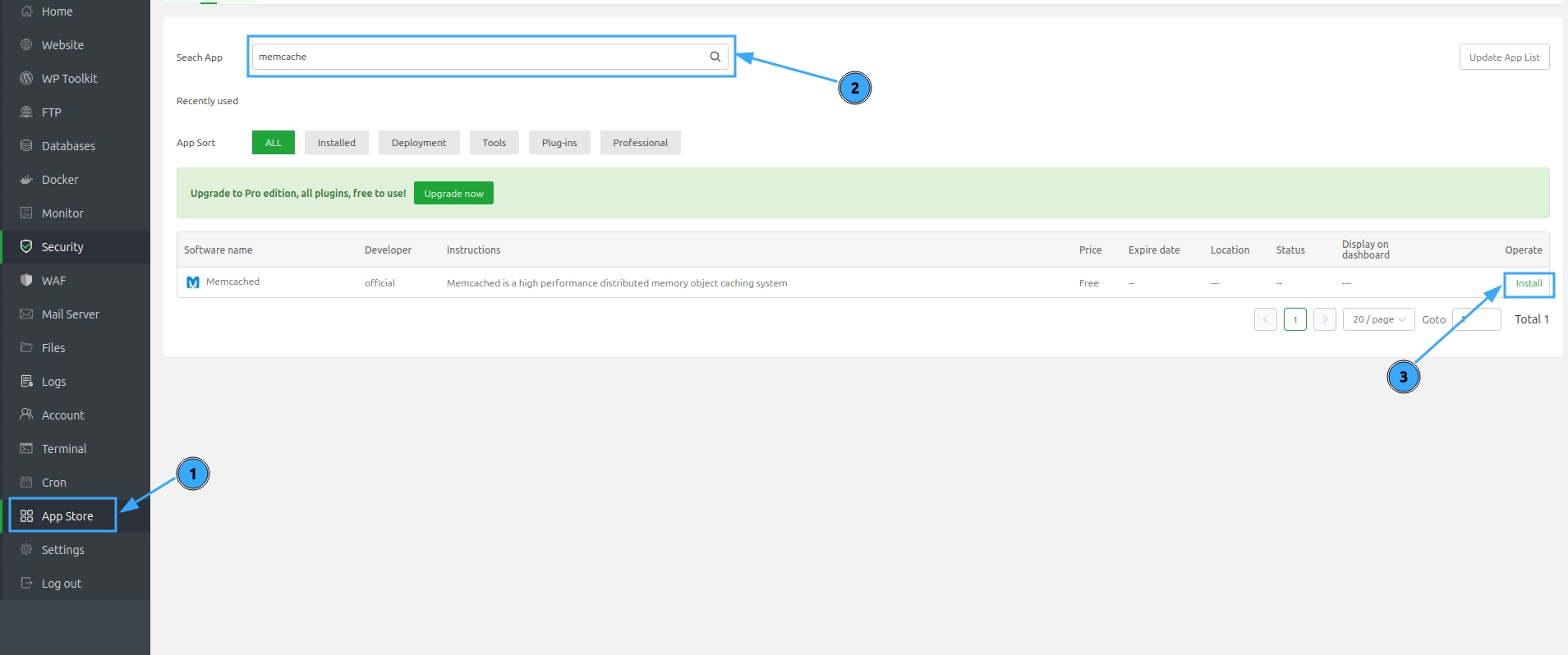The width and height of the screenshot is (1568, 655).
Task: Click the Files label in sidebar
Action: coord(53,348)
